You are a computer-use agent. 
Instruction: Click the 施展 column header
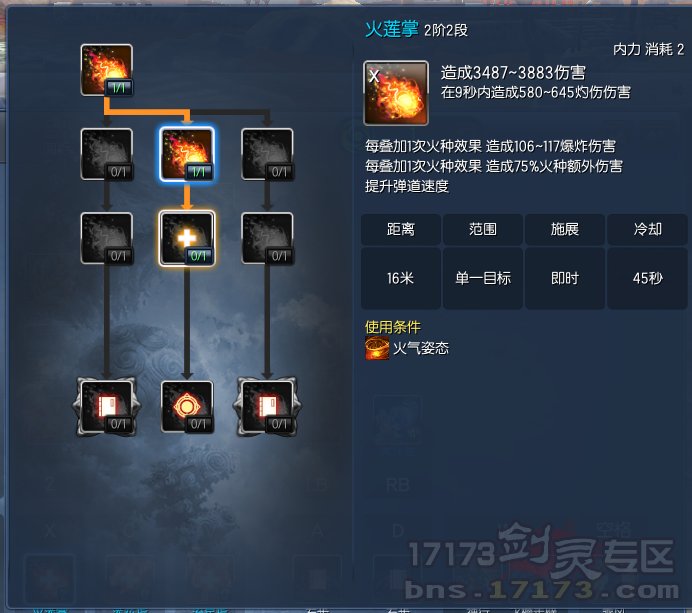(x=565, y=229)
